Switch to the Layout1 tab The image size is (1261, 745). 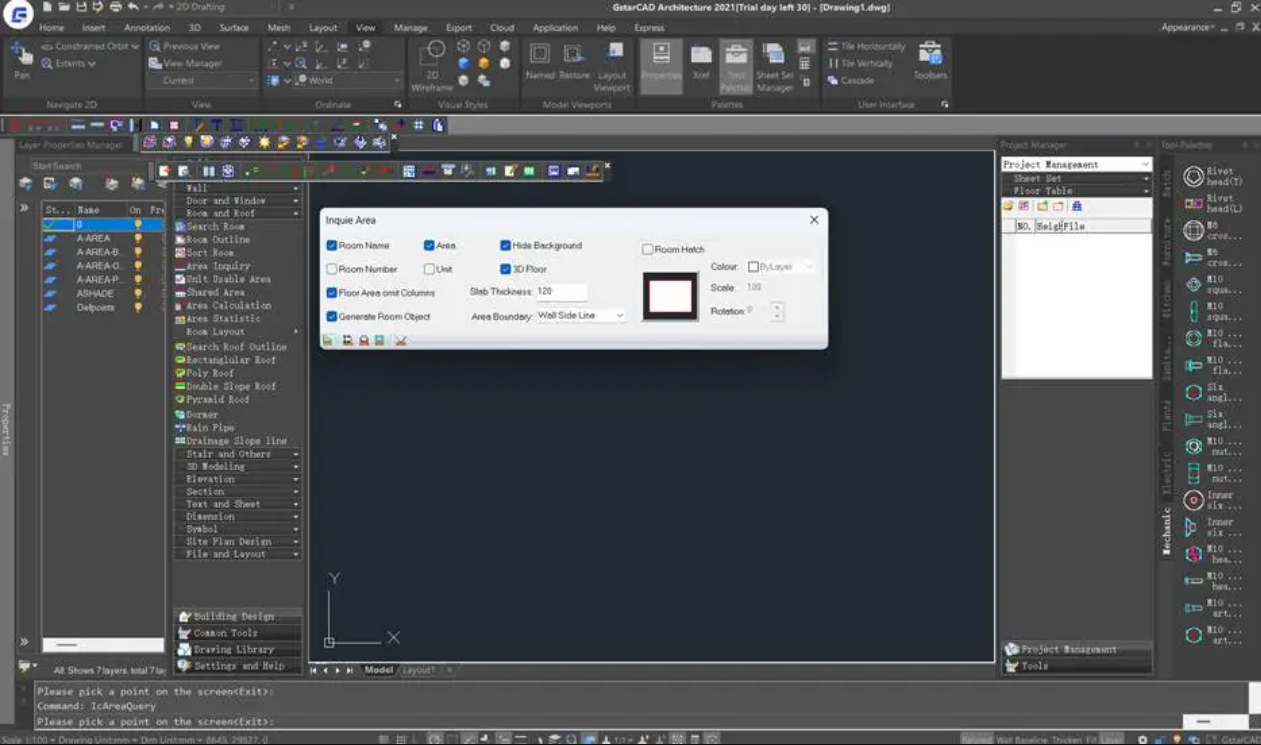(x=419, y=670)
